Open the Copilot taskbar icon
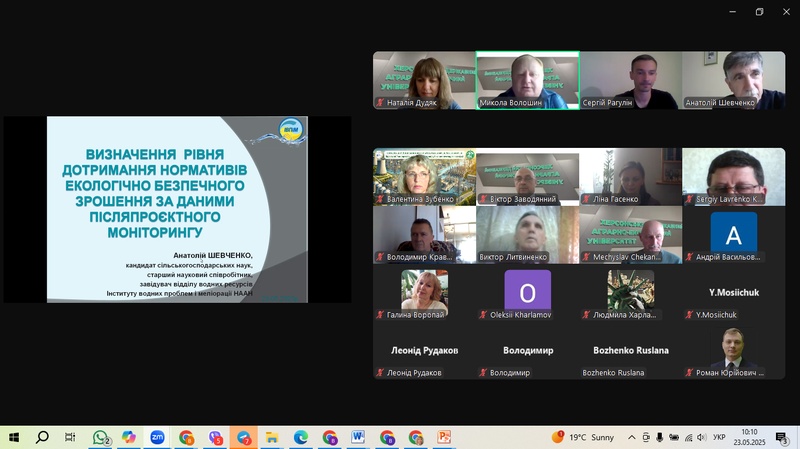The image size is (800, 449). pos(128,437)
